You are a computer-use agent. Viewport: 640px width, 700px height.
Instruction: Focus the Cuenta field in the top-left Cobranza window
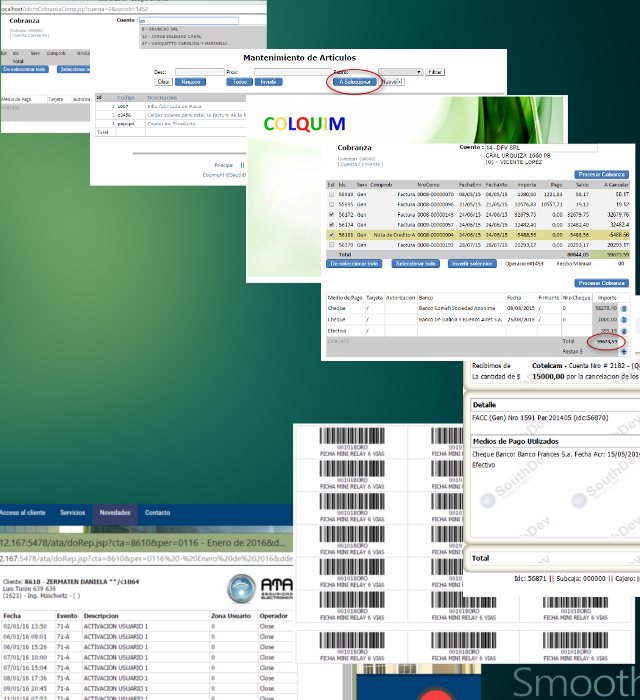point(189,21)
